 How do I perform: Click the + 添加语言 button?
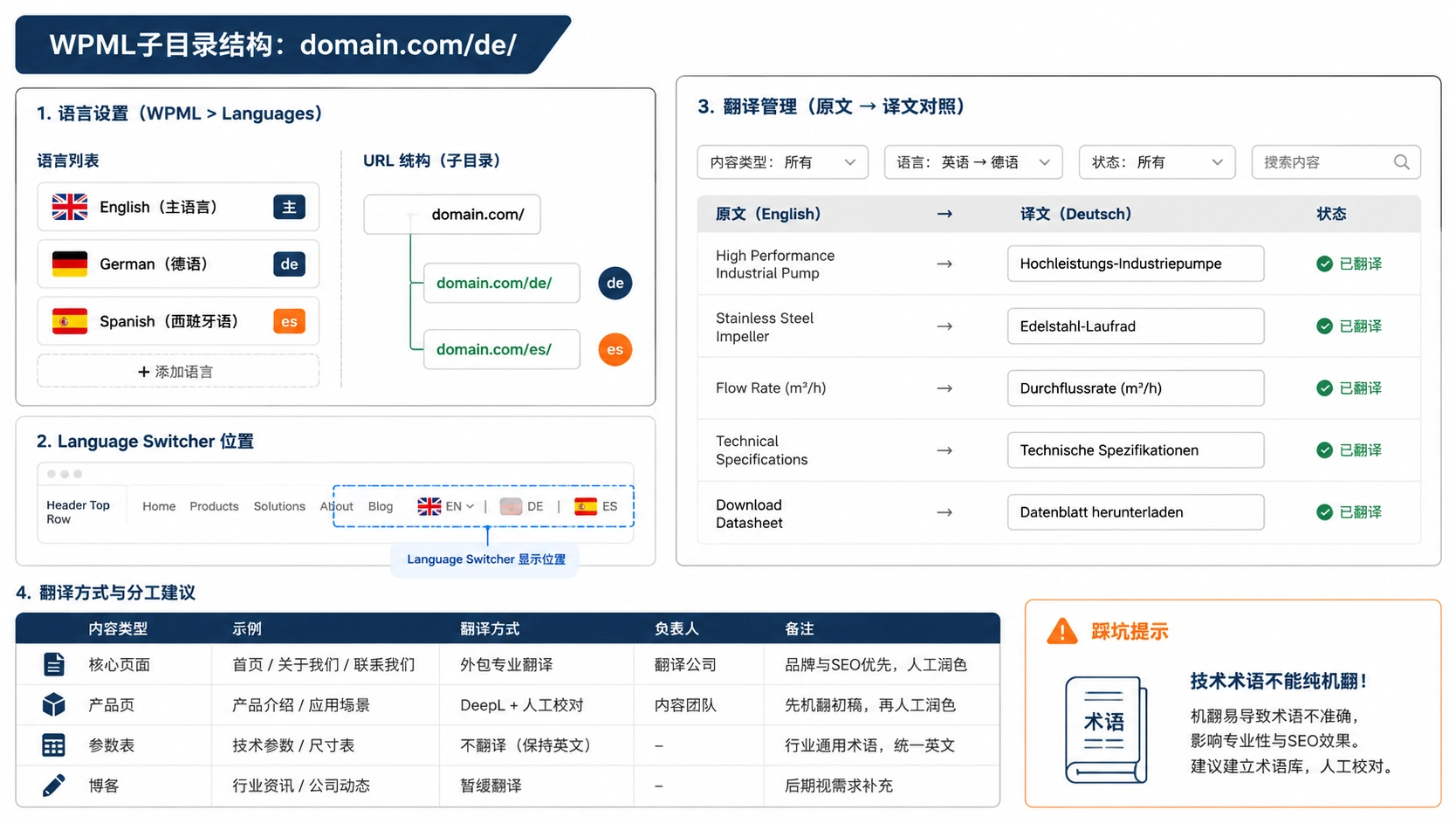coord(178,372)
